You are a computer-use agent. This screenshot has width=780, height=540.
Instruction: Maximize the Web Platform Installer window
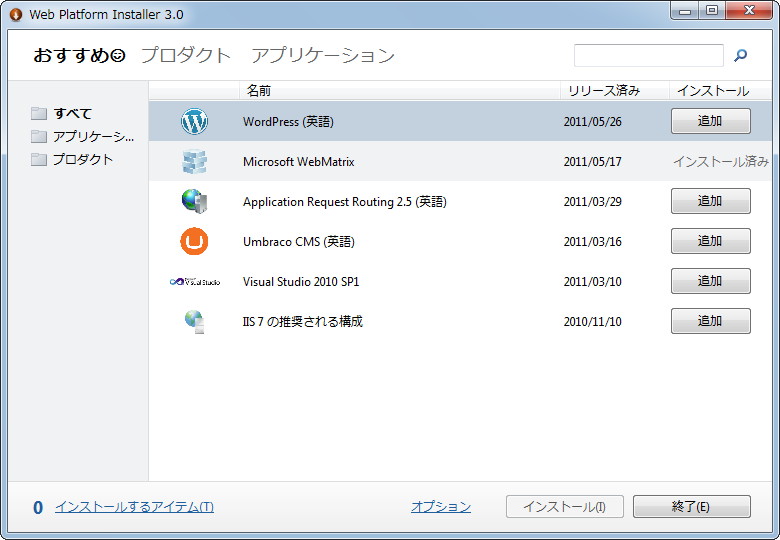[712, 10]
